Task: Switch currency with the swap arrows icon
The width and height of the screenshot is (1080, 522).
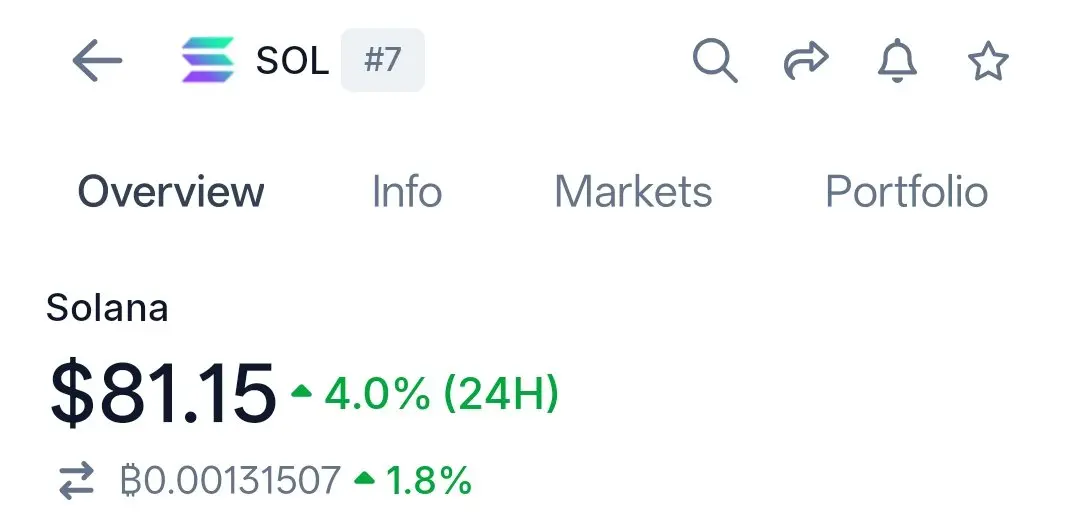Action: pos(76,480)
